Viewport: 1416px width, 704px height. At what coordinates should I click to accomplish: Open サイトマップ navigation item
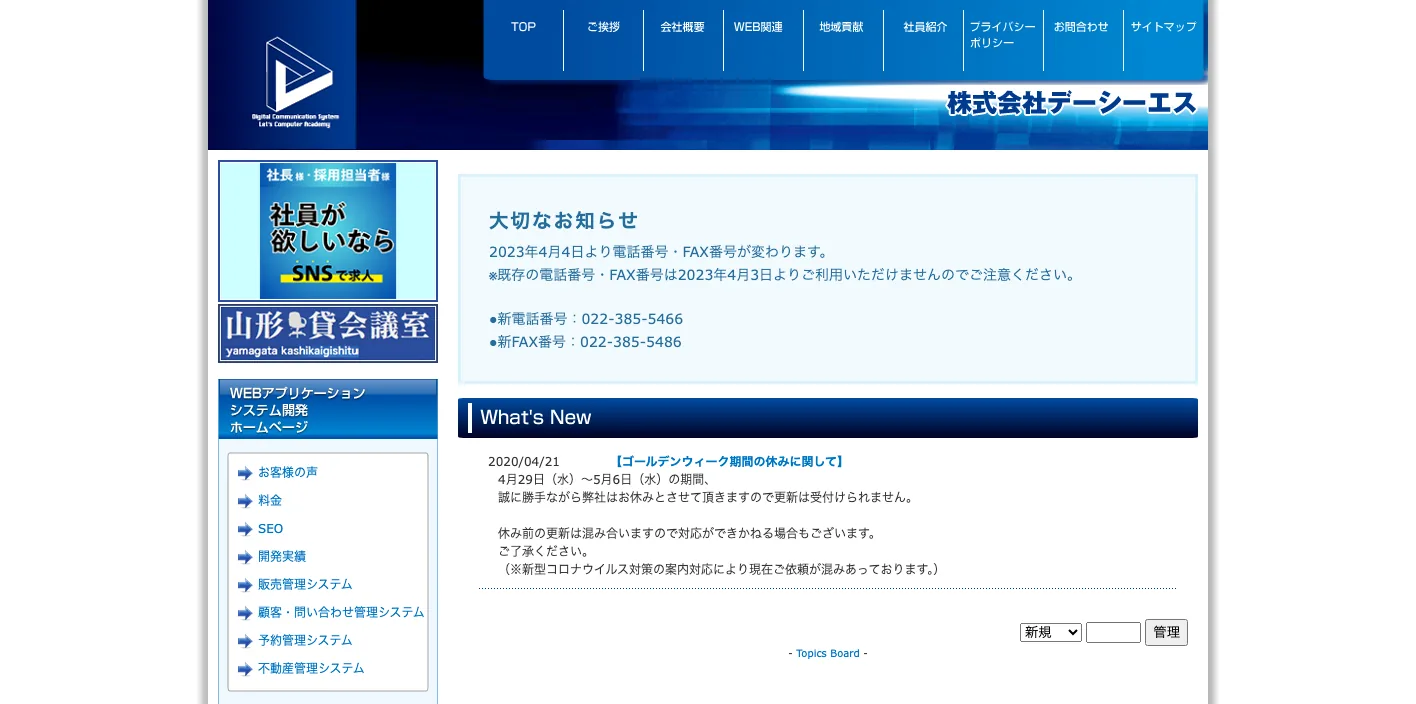click(1163, 27)
